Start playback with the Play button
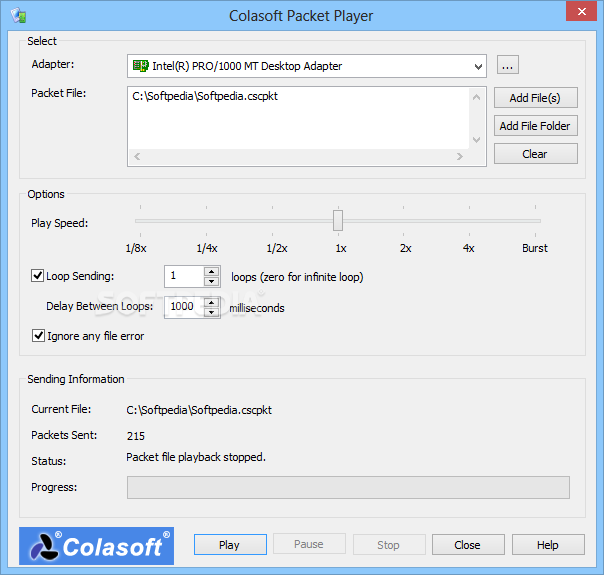 point(230,545)
